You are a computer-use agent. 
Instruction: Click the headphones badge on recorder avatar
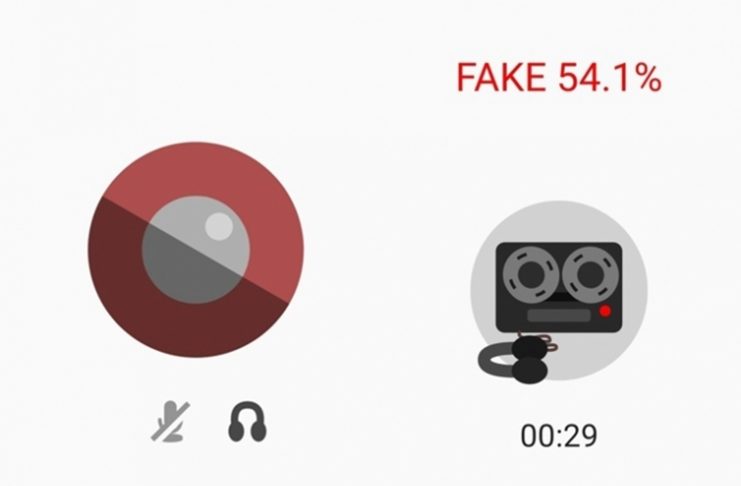click(518, 358)
